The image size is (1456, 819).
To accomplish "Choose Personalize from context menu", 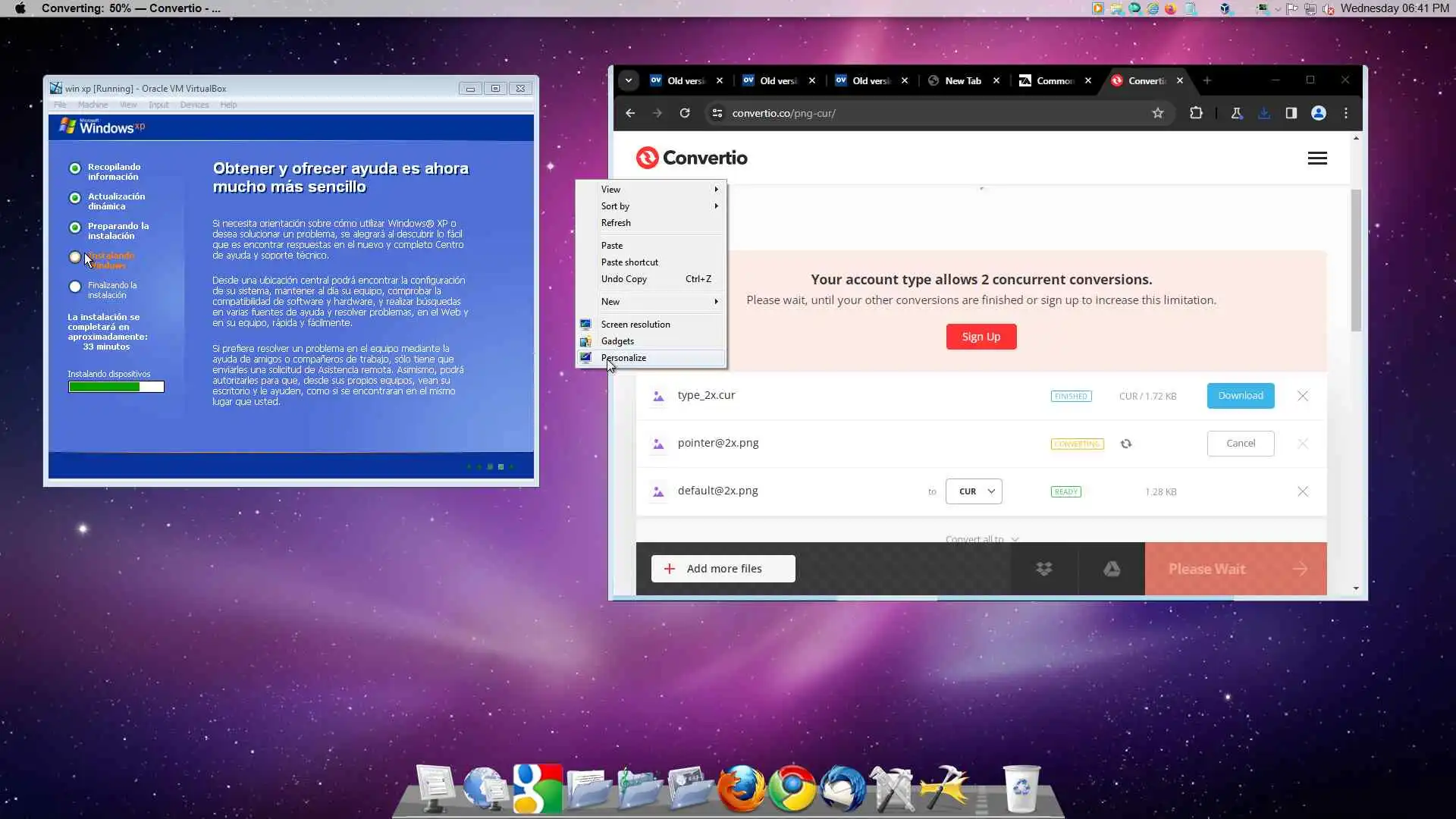I will (x=624, y=358).
